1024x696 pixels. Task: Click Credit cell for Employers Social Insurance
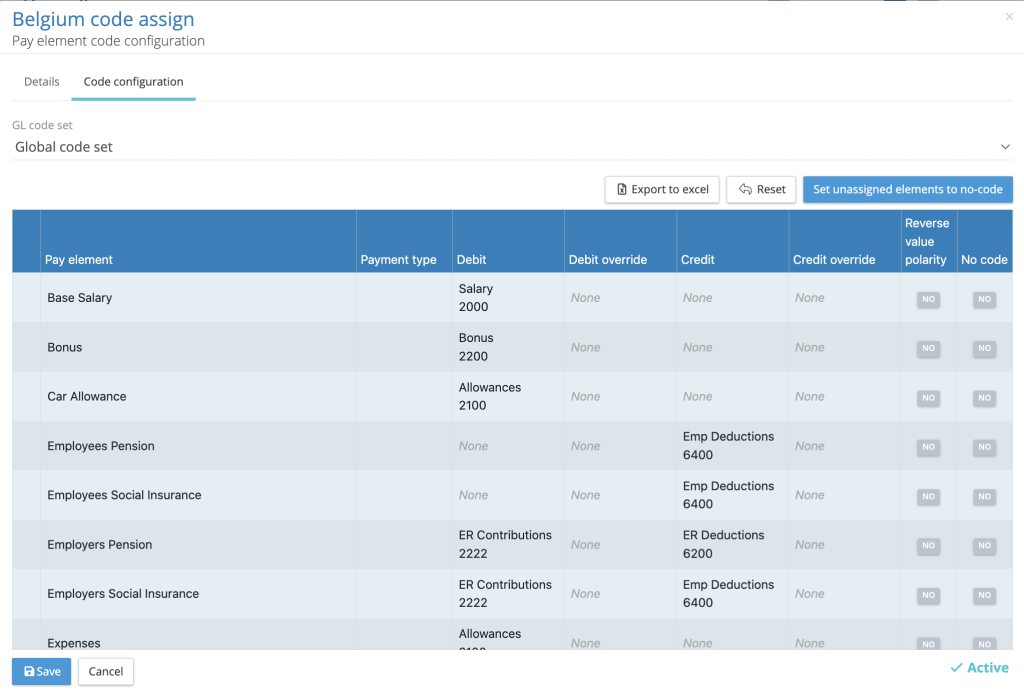pos(731,594)
